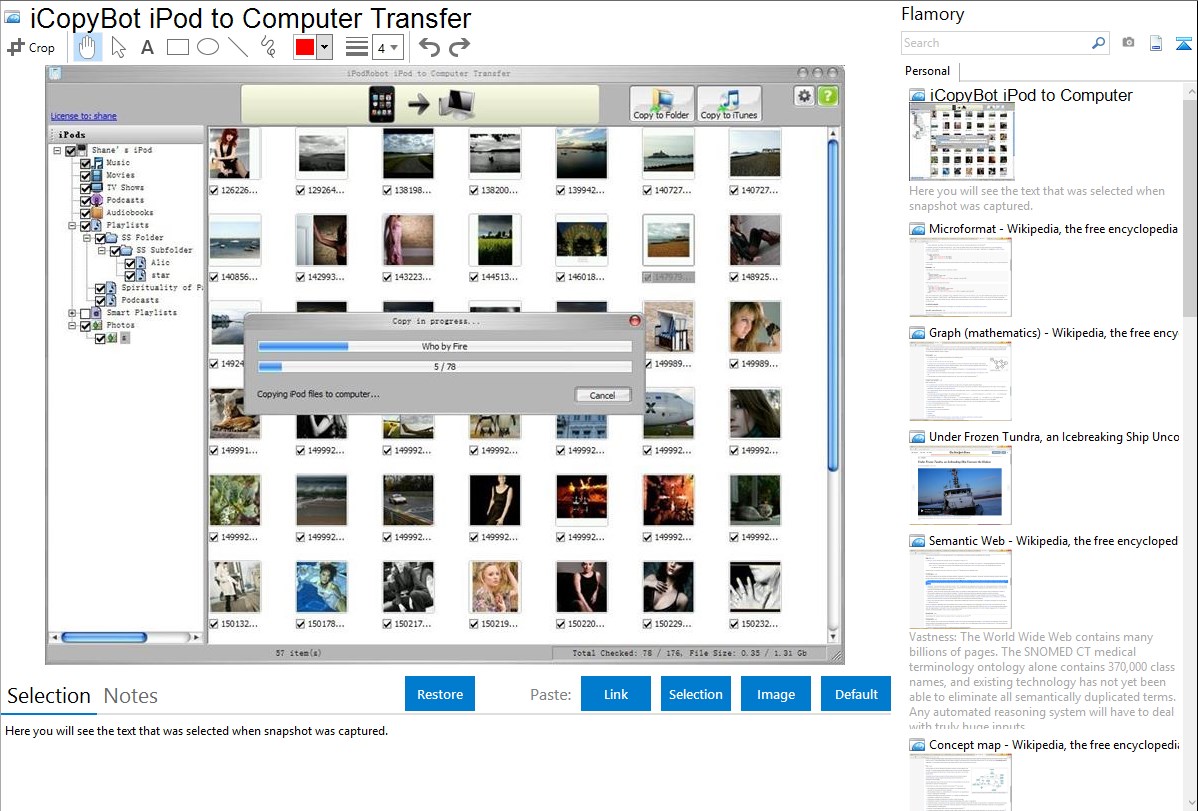Click the Music note icon in the tree
The height and width of the screenshot is (811, 1198).
(x=98, y=163)
